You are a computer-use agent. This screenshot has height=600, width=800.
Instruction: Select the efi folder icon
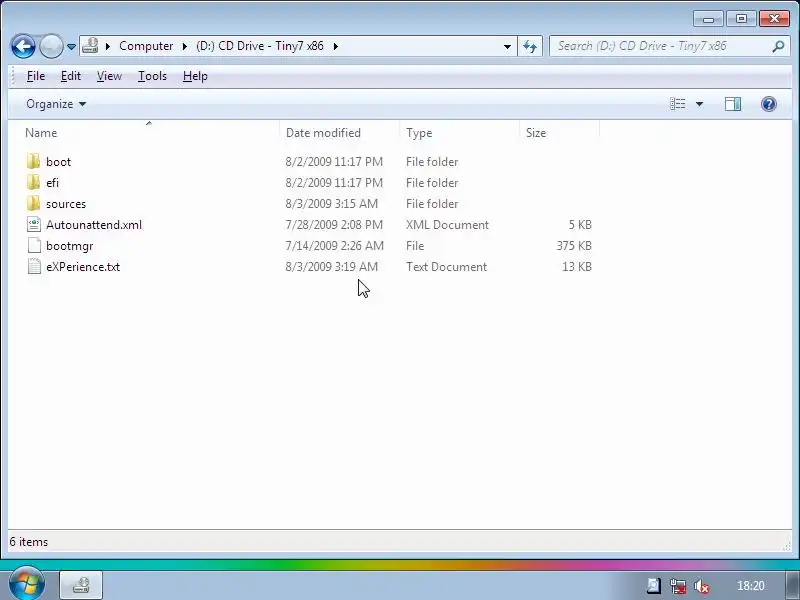34,183
